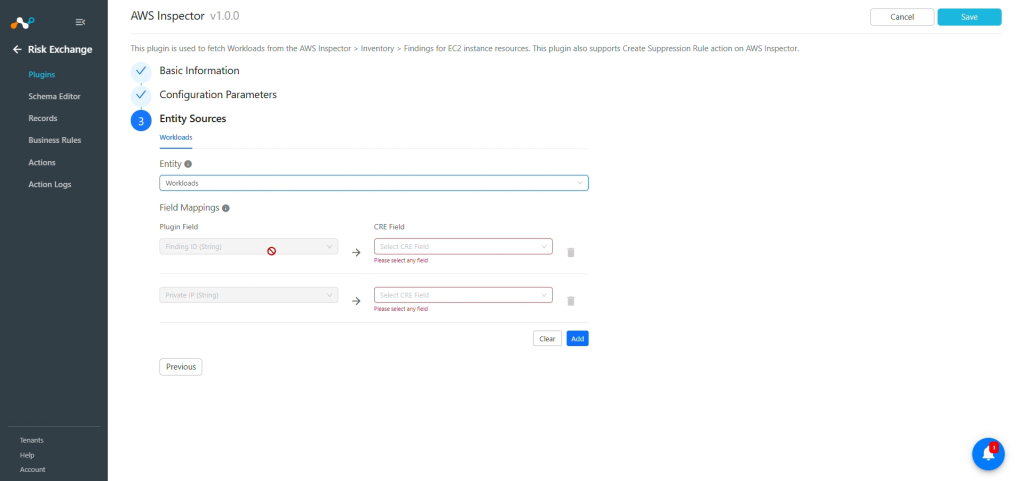The height and width of the screenshot is (481, 1024).
Task: Open the Finding ID (String) plugin field dropdown
Action: [x=249, y=247]
